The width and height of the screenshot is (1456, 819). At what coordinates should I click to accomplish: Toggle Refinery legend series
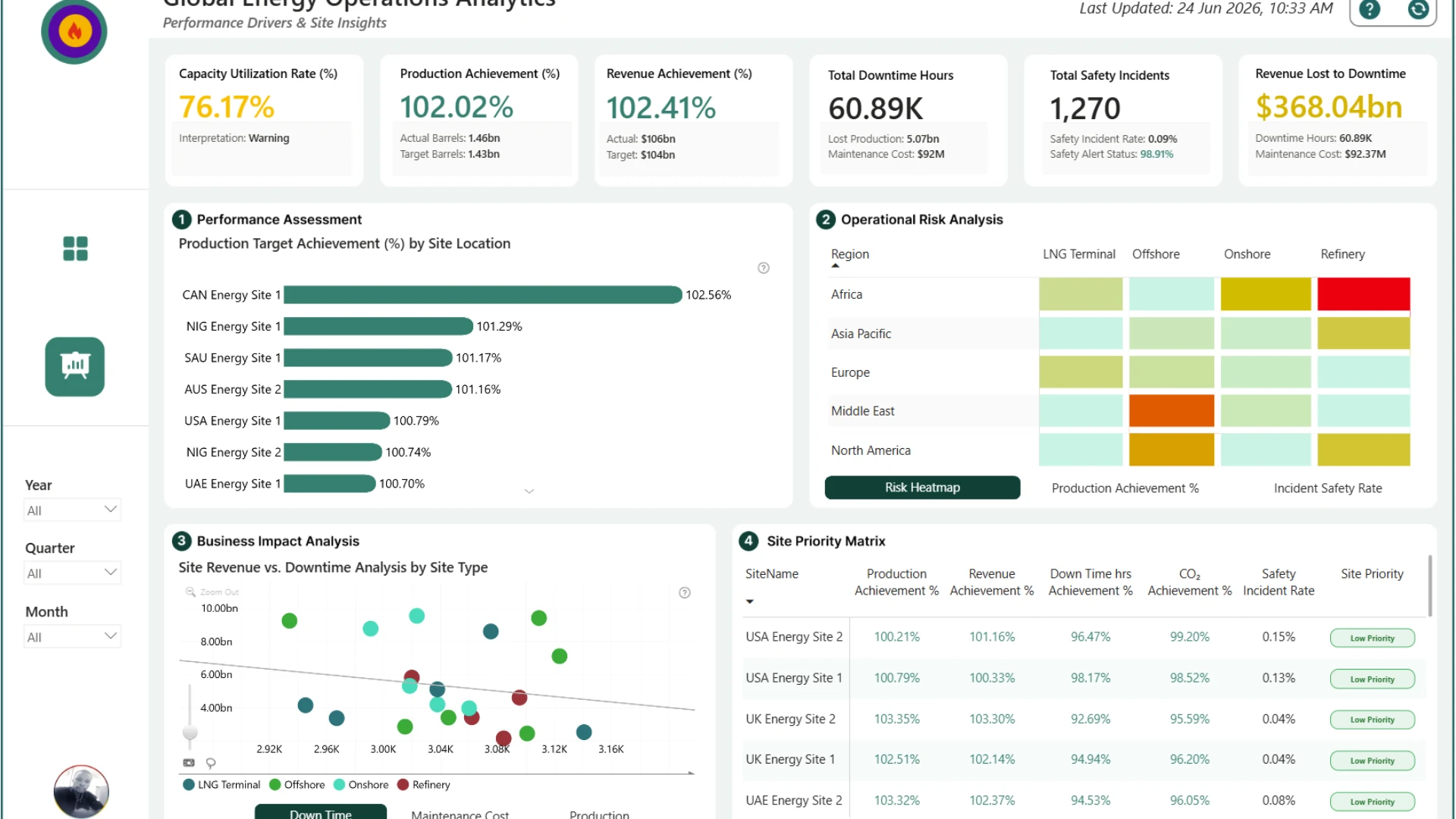[x=424, y=785]
